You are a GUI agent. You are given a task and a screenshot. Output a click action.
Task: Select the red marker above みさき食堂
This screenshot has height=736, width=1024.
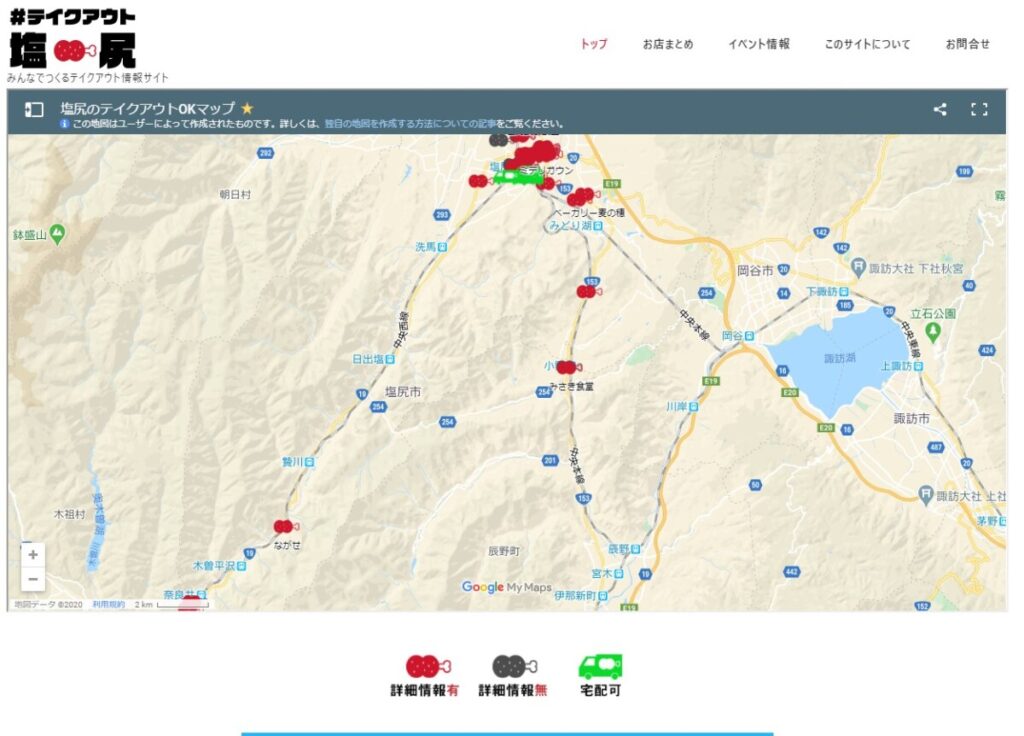(x=568, y=367)
